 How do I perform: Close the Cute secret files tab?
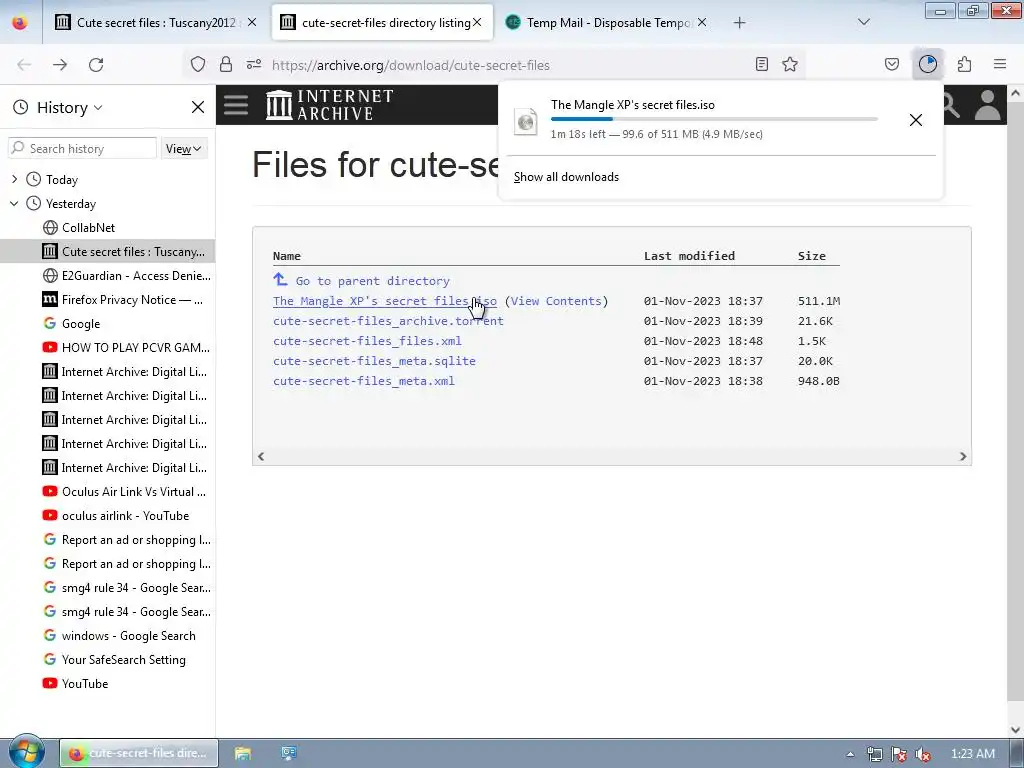pos(252,23)
